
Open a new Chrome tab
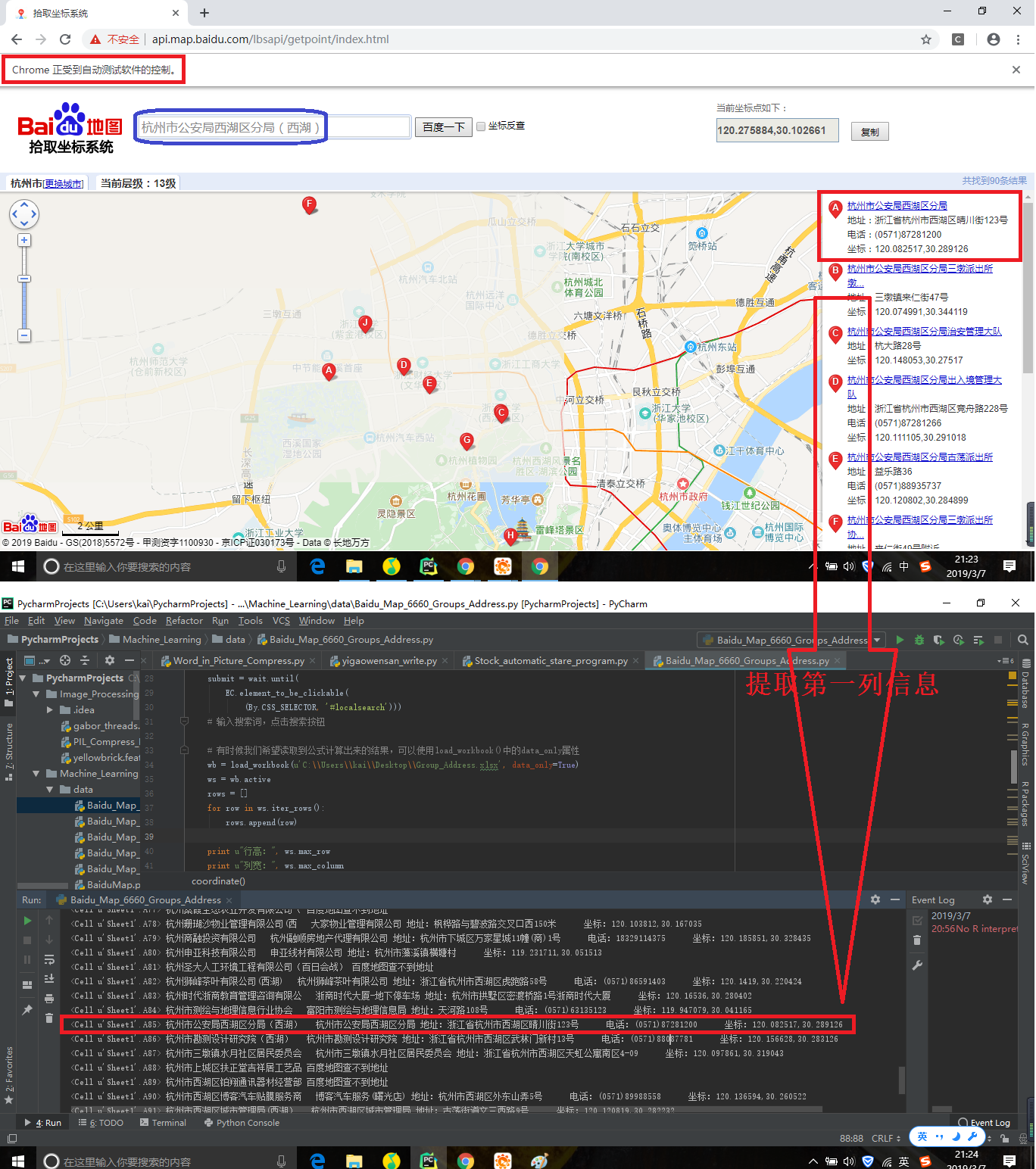click(x=204, y=13)
